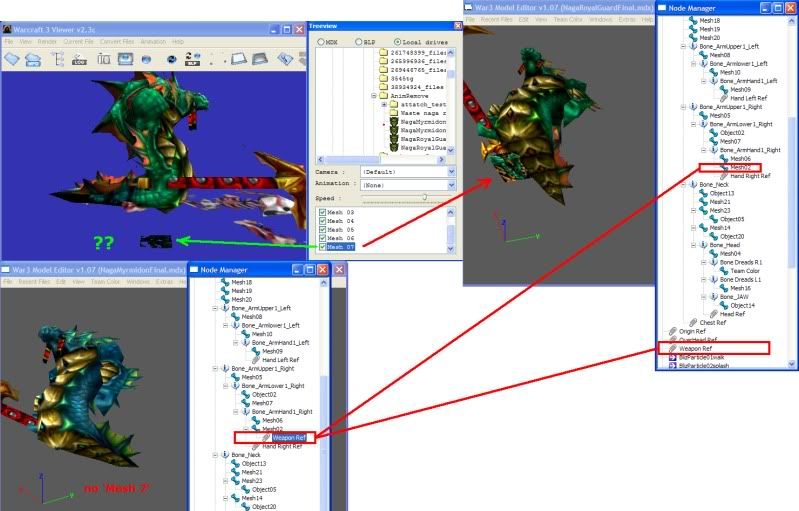
Task: Open the File menu in Warcraft 3 Viewer
Action: click(9, 42)
